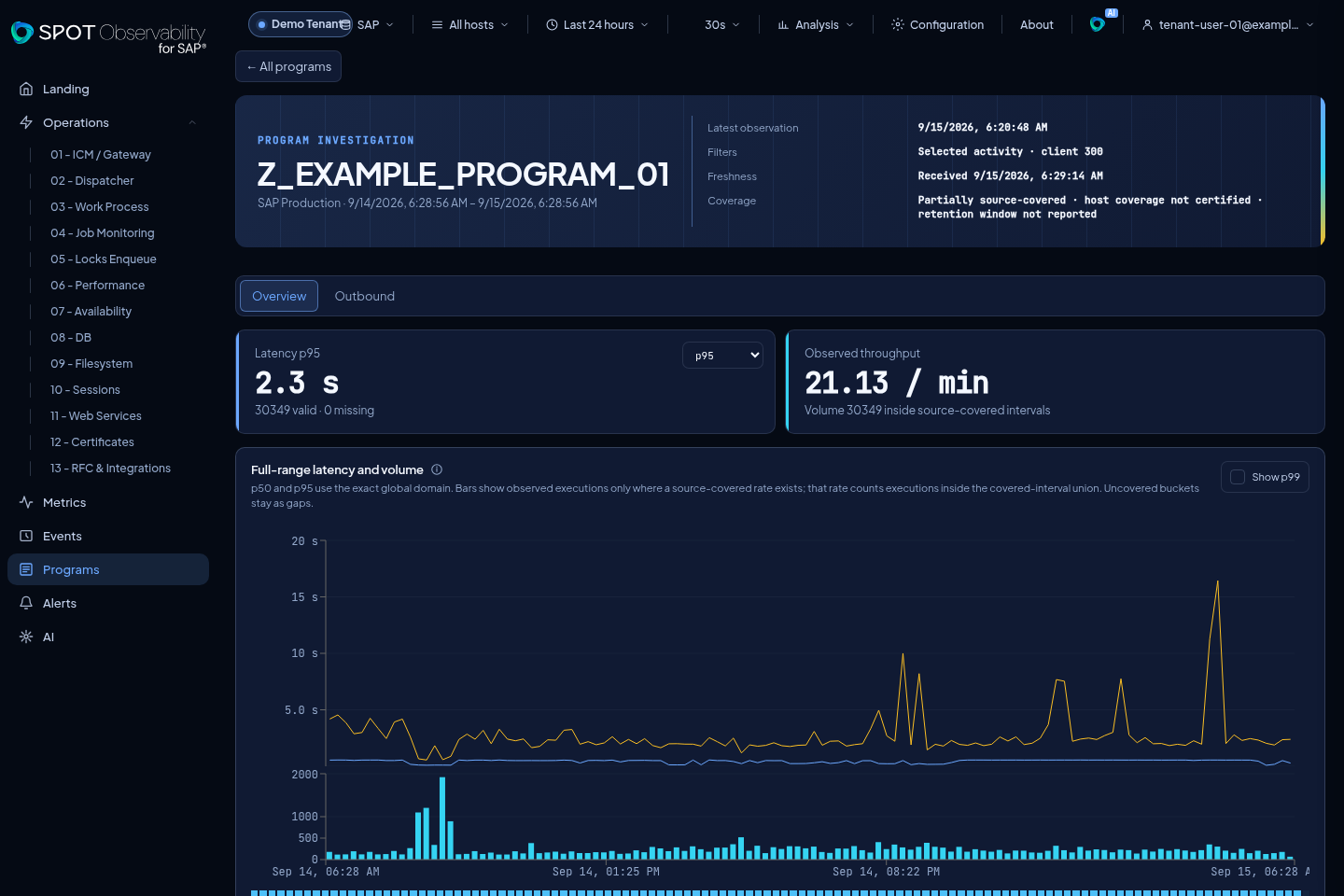Click the SPOT Observability logo icon

[22, 33]
